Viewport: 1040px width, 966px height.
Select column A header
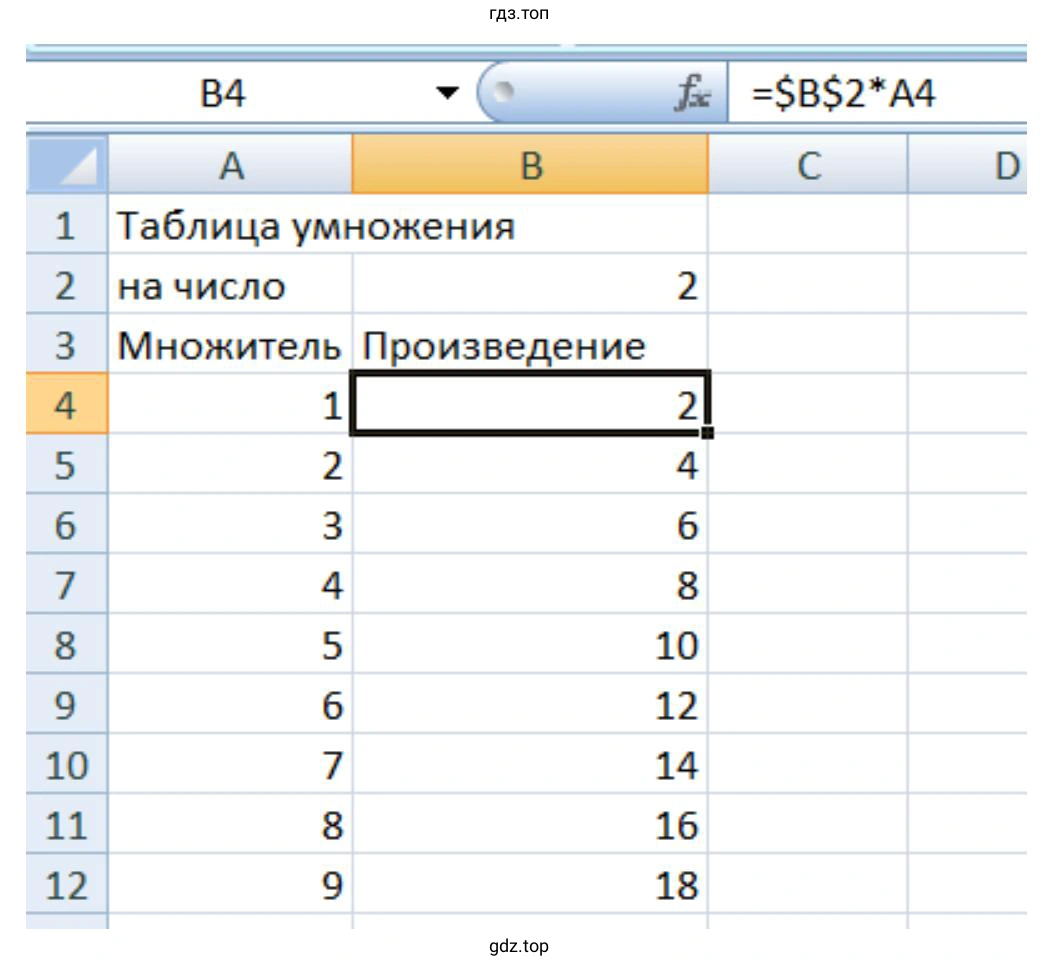230,165
